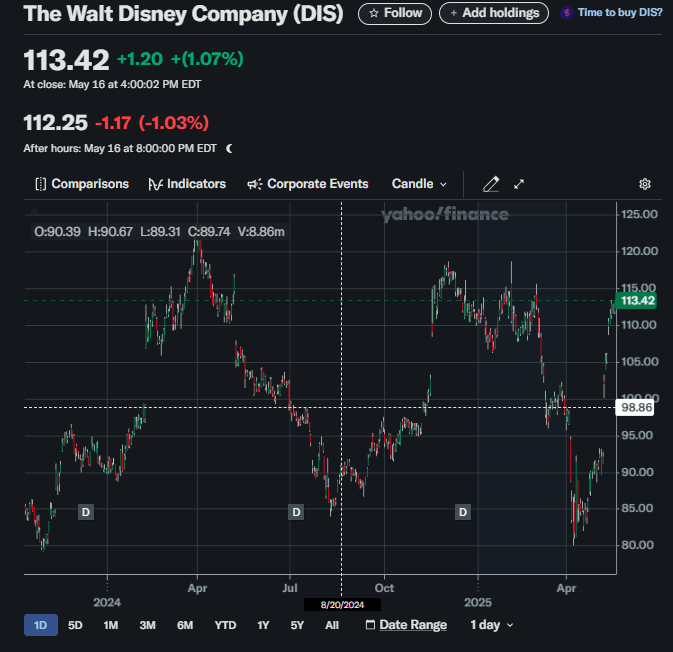Open the Indicators menu
Screen dimensions: 673x652
(187, 184)
